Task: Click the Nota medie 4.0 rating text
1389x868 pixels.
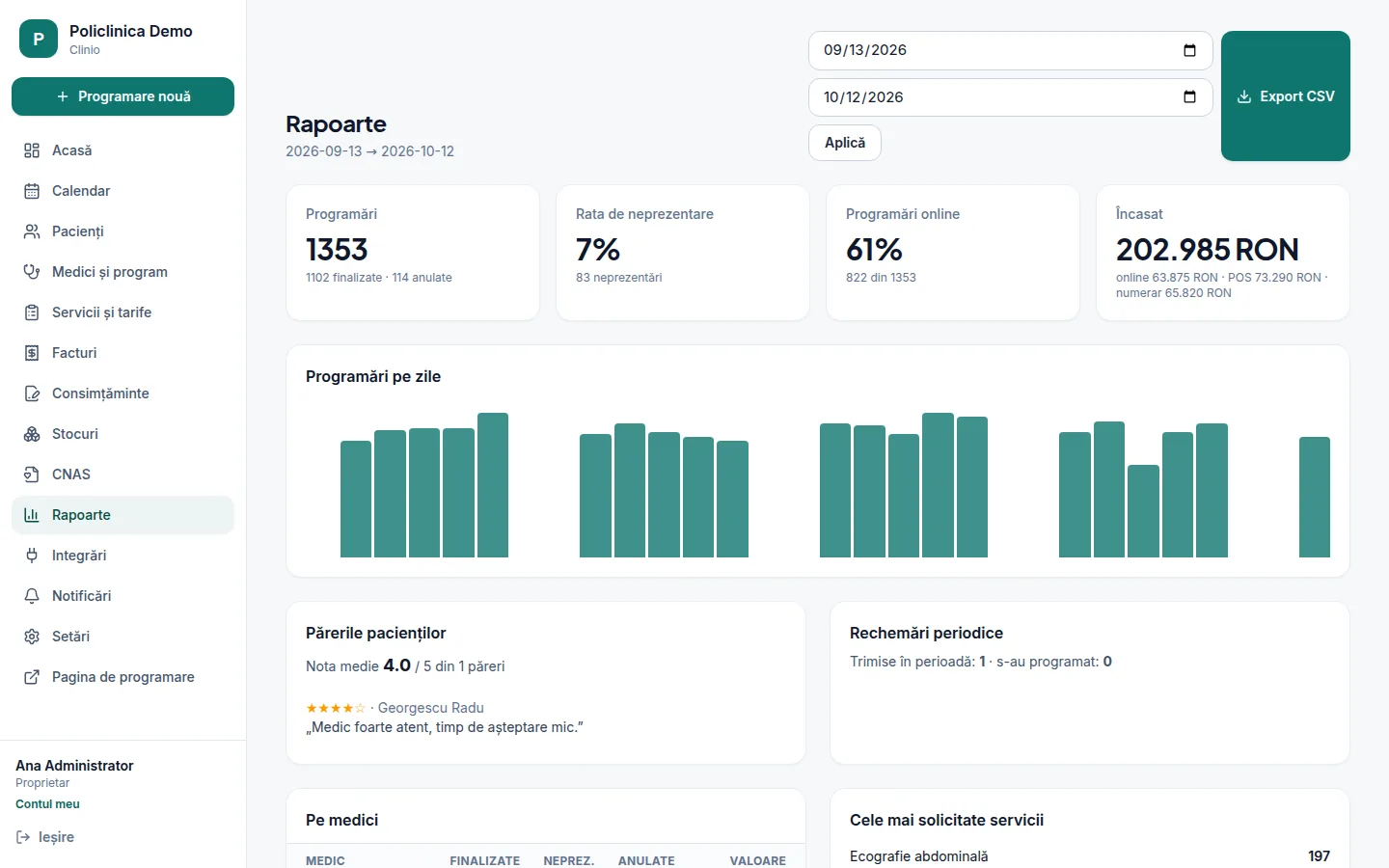Action: coord(405,665)
